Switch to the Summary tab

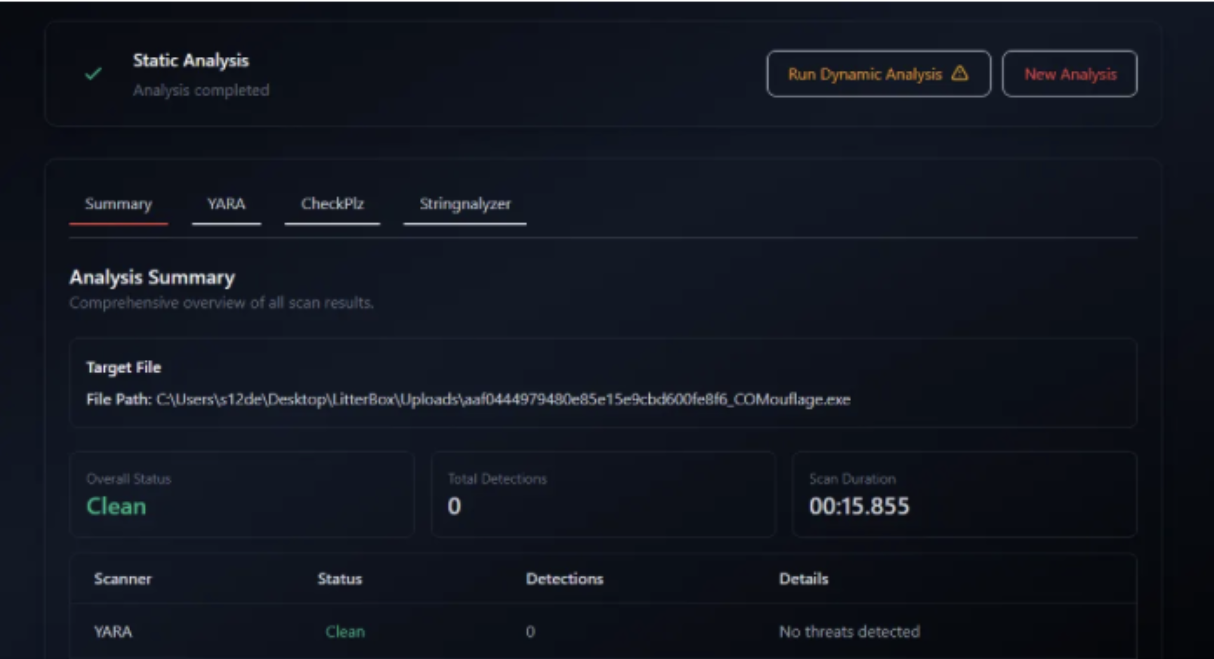pos(118,205)
